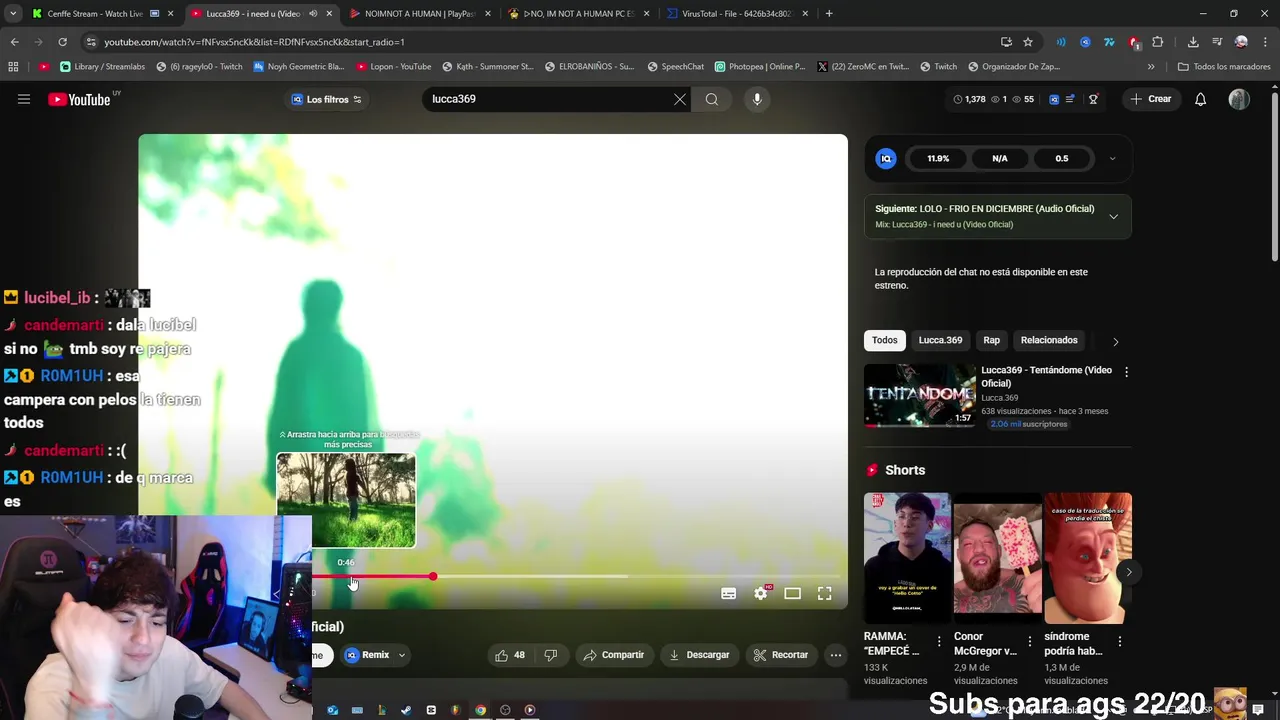Start voice search with the microphone
Screen dimensions: 1280x720
pos(757,99)
